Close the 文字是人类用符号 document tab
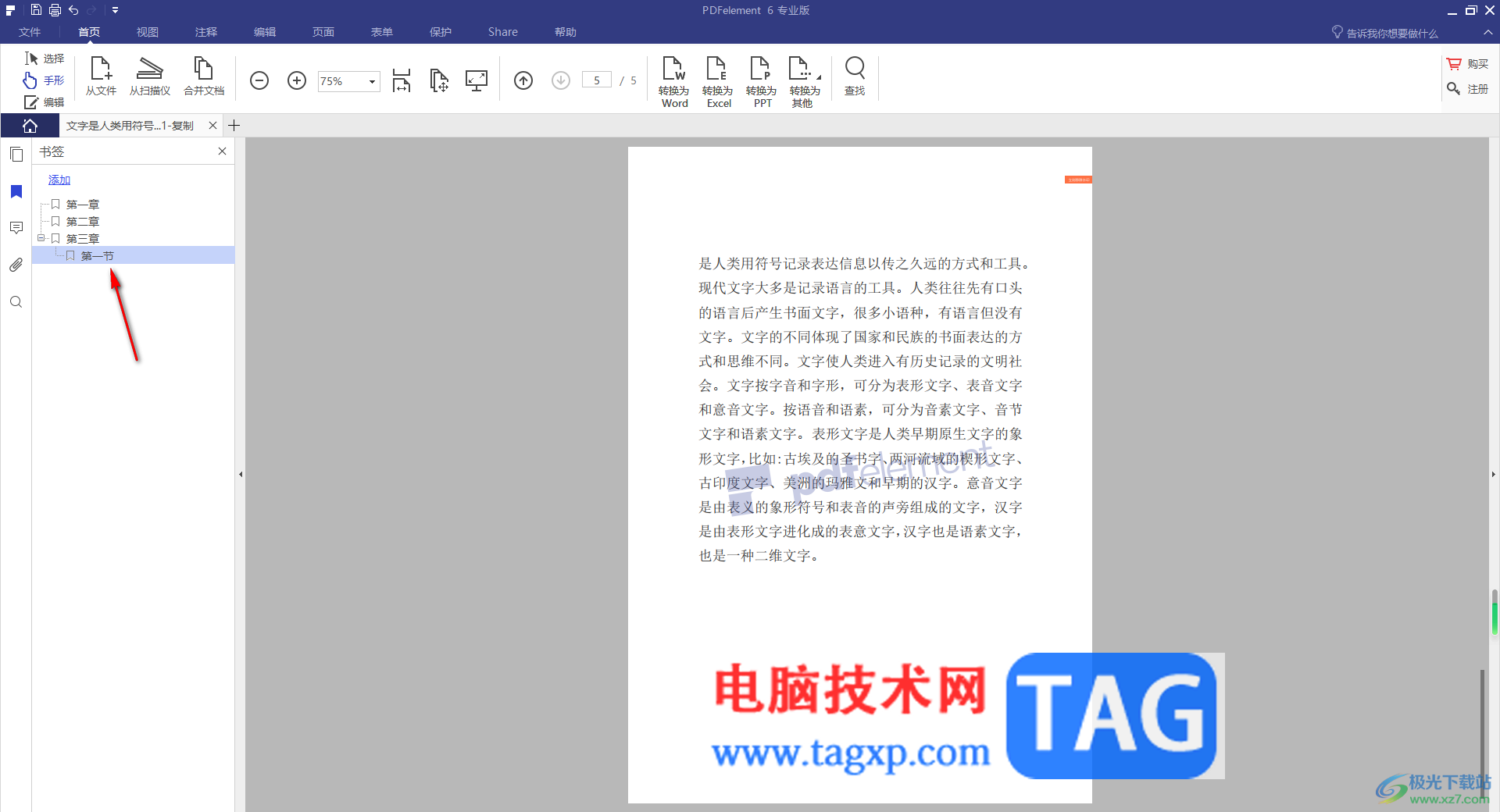The image size is (1500, 812). [212, 126]
